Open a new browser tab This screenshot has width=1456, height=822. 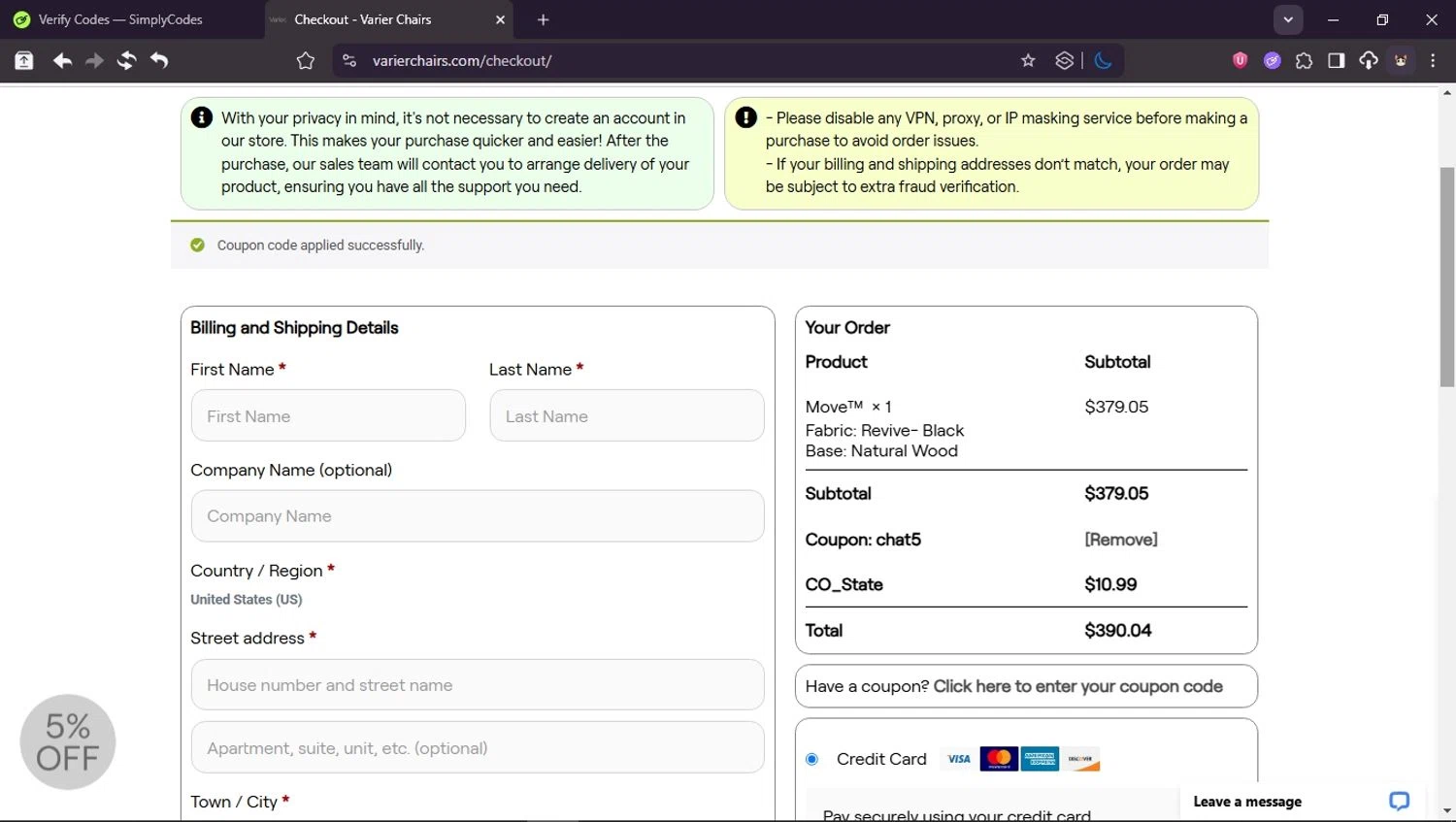pyautogui.click(x=543, y=19)
